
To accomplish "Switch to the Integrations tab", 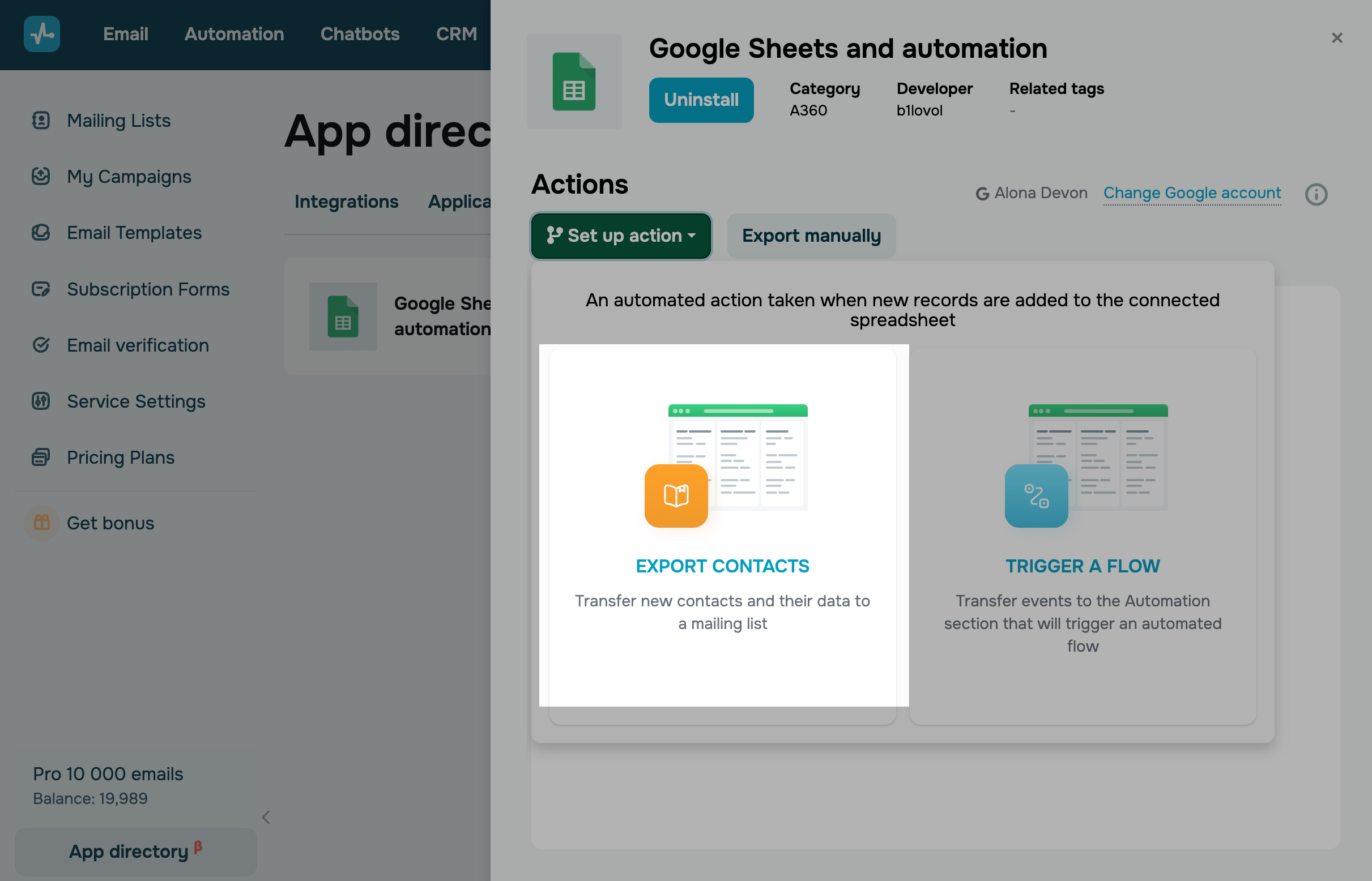I will coord(346,202).
